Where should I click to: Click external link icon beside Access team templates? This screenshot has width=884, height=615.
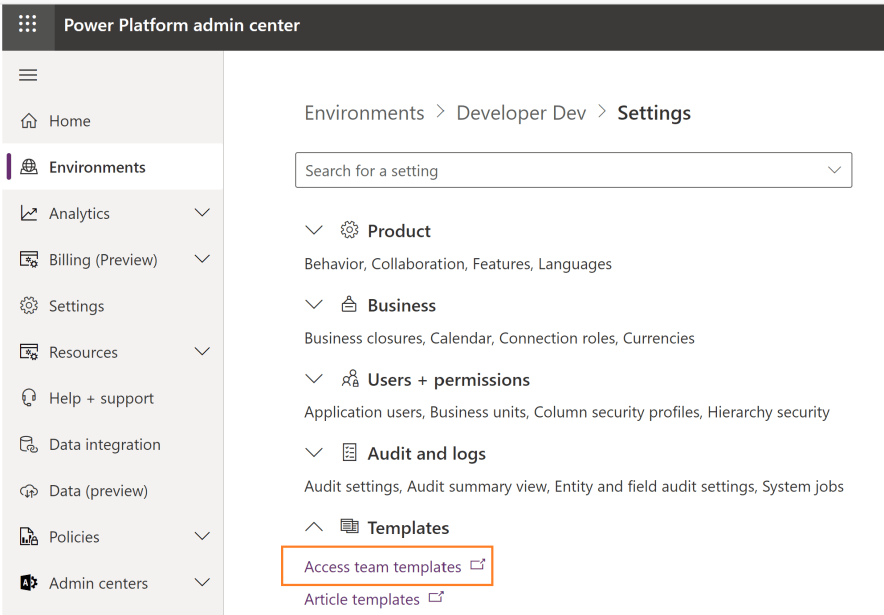478,564
